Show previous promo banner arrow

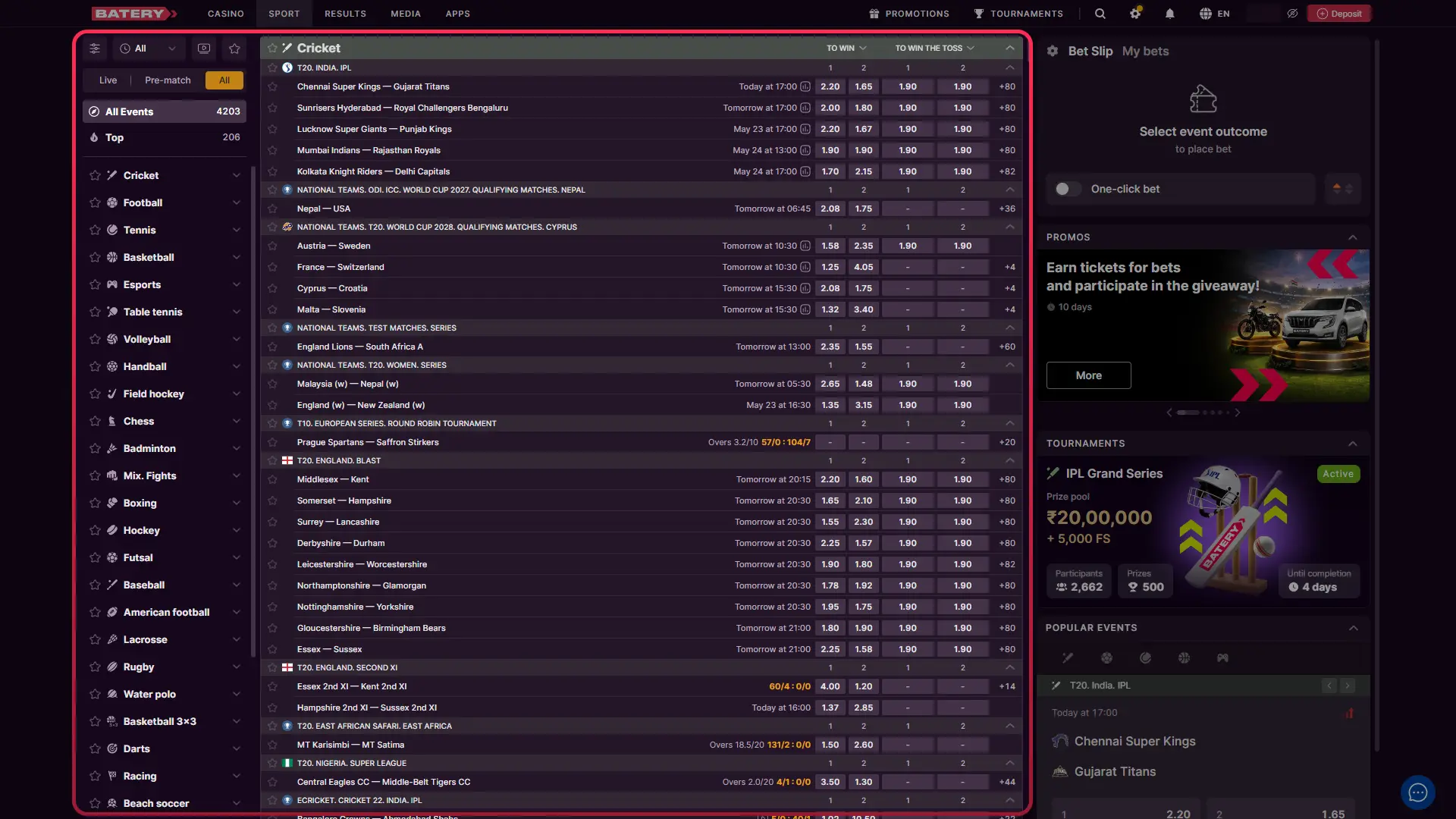click(1169, 413)
